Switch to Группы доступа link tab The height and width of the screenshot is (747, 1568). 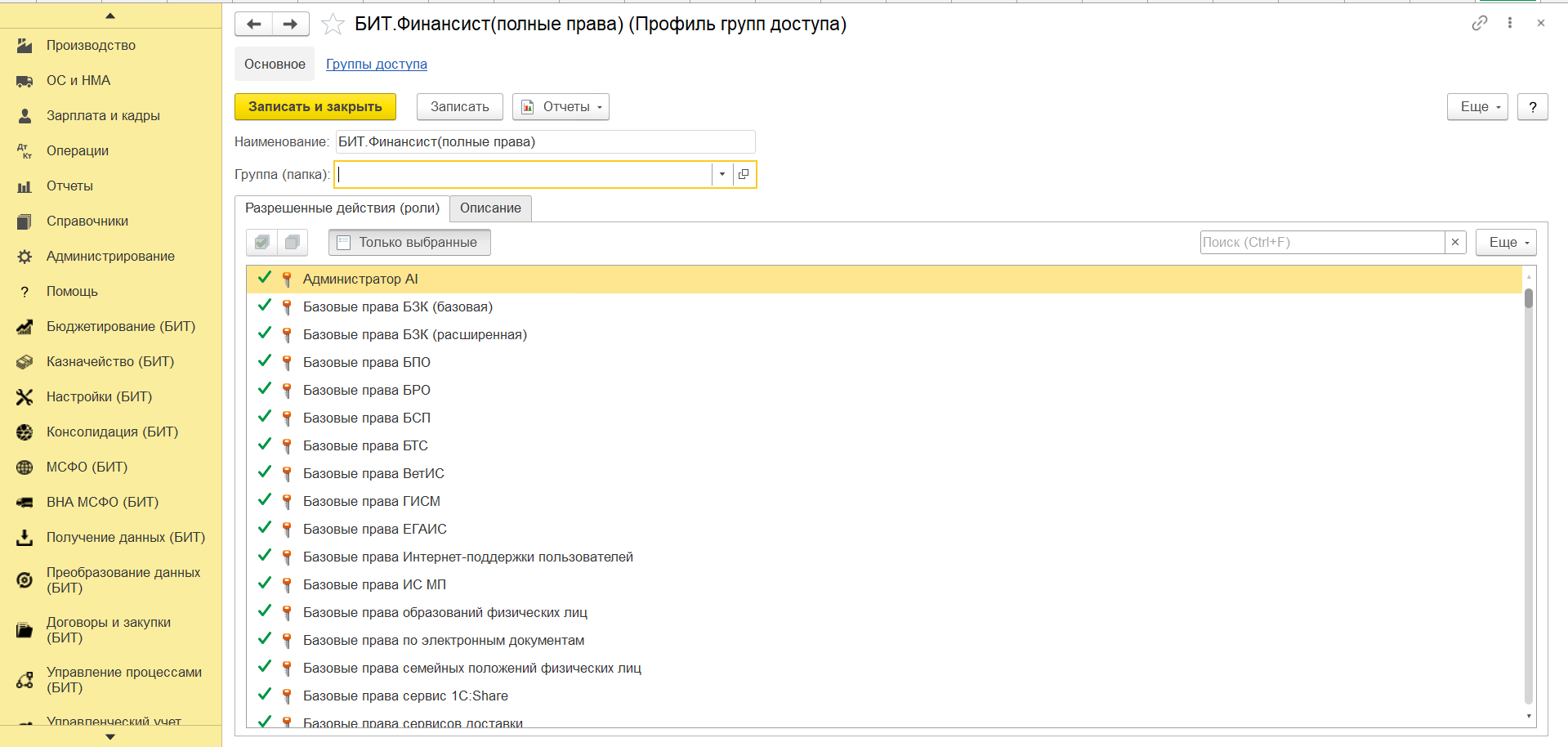point(377,65)
